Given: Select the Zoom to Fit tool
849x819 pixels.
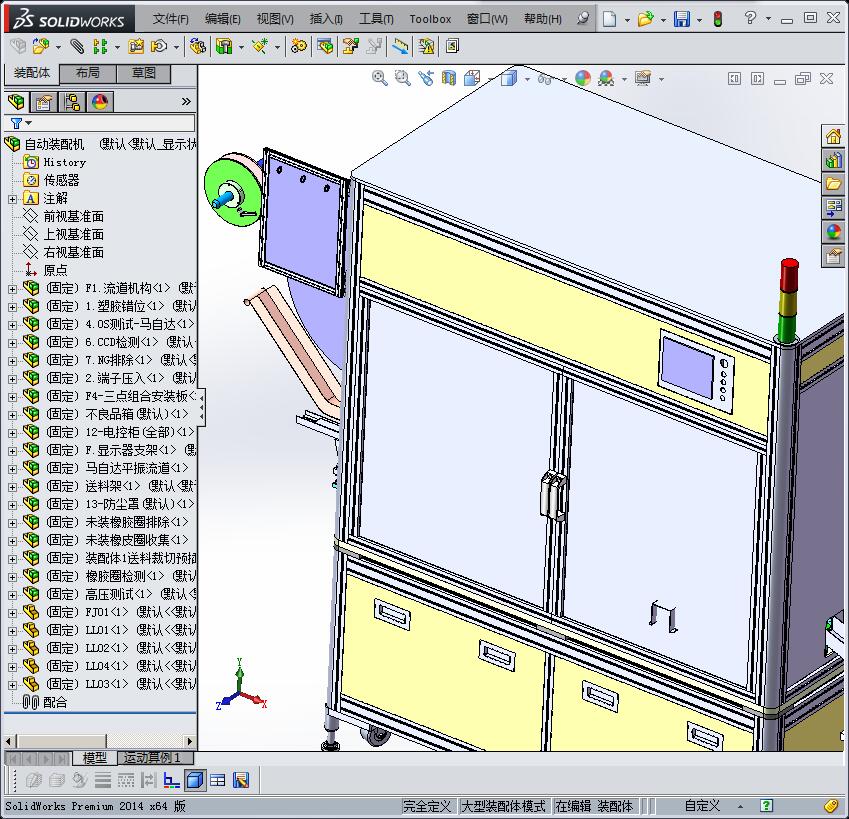Looking at the screenshot, I should [x=379, y=78].
